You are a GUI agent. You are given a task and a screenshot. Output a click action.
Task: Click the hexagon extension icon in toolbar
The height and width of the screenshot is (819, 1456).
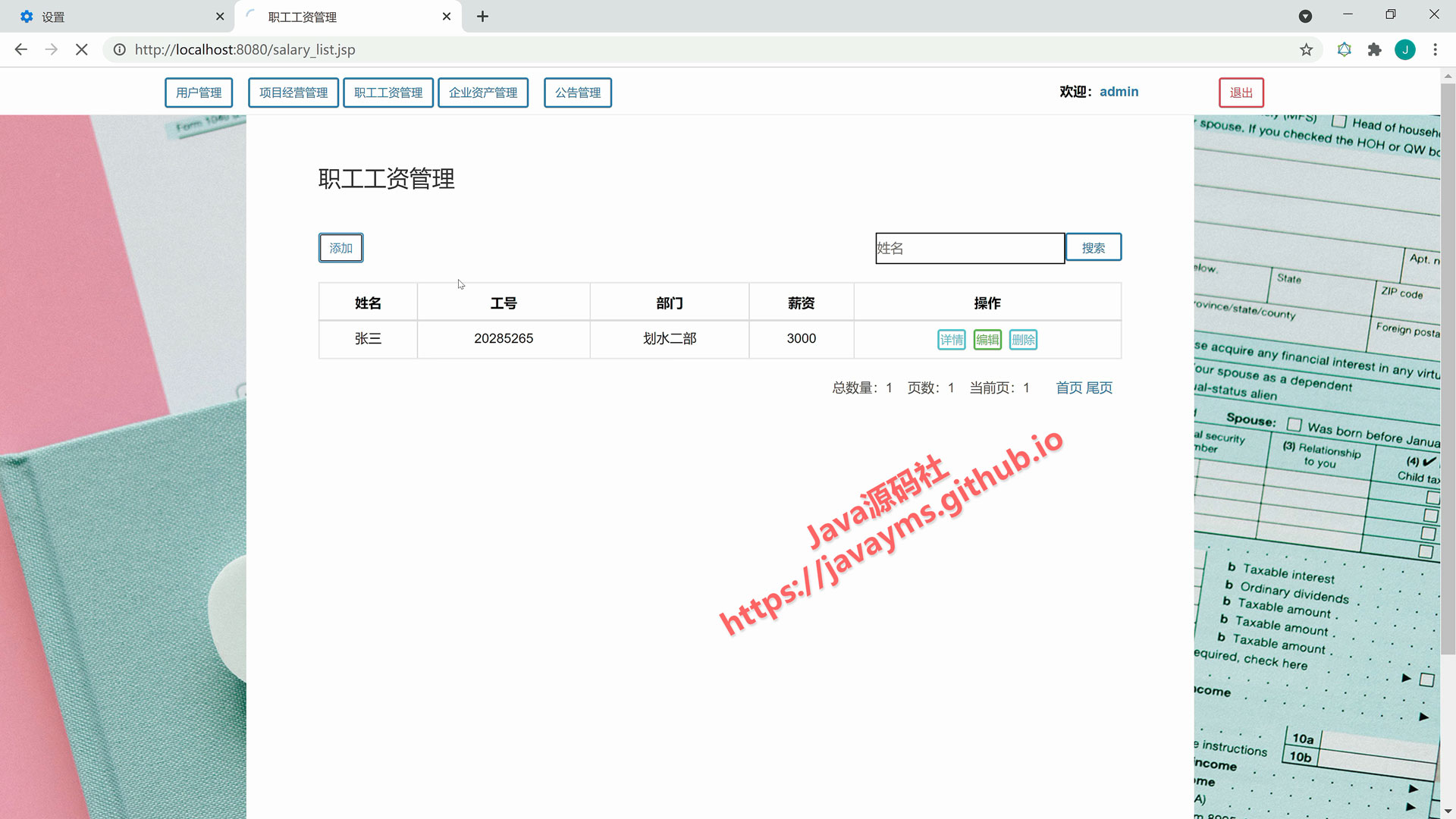coord(1344,49)
